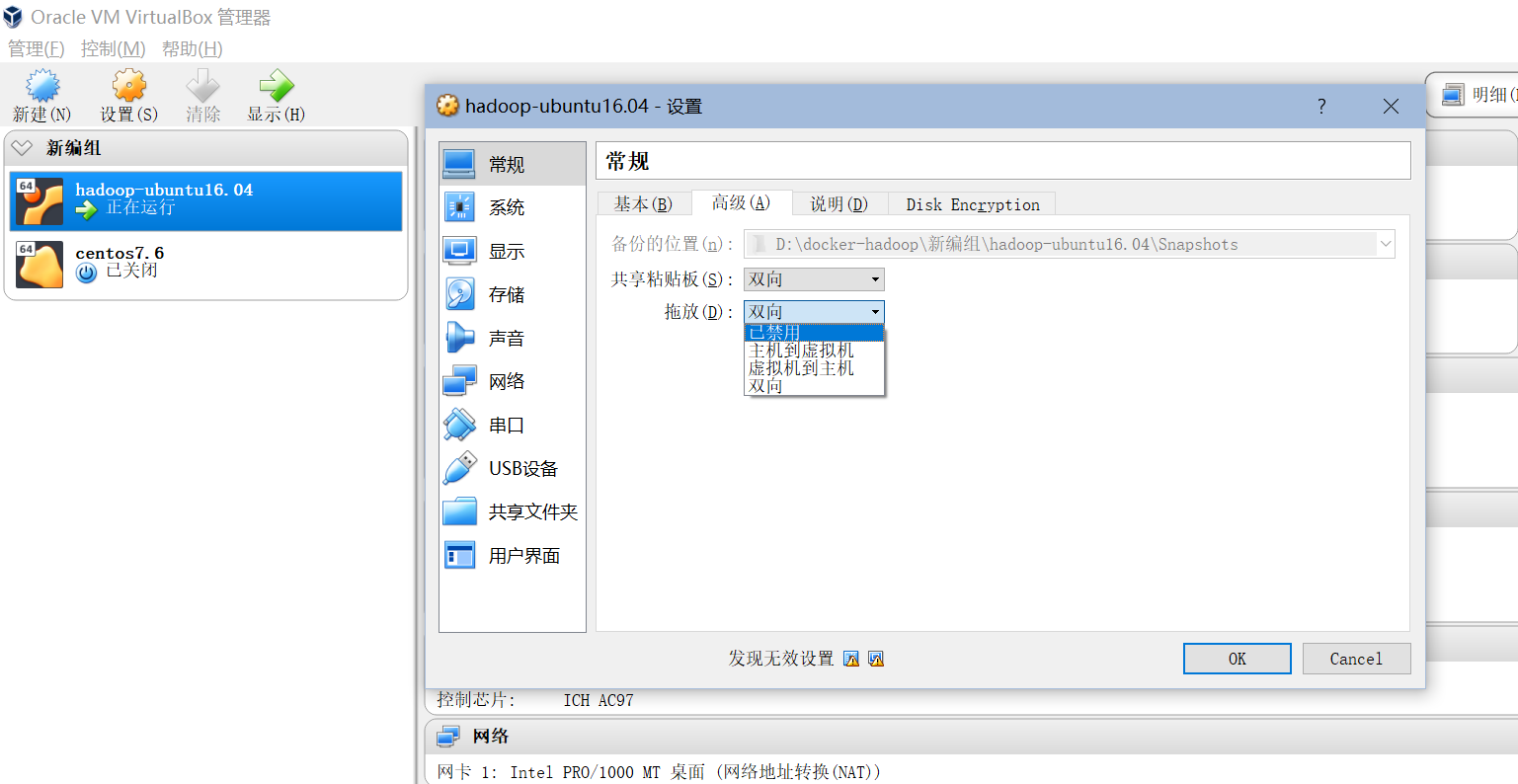The image size is (1518, 784).
Task: Choose 已禁用 in the drag-drop list
Action: [x=814, y=333]
